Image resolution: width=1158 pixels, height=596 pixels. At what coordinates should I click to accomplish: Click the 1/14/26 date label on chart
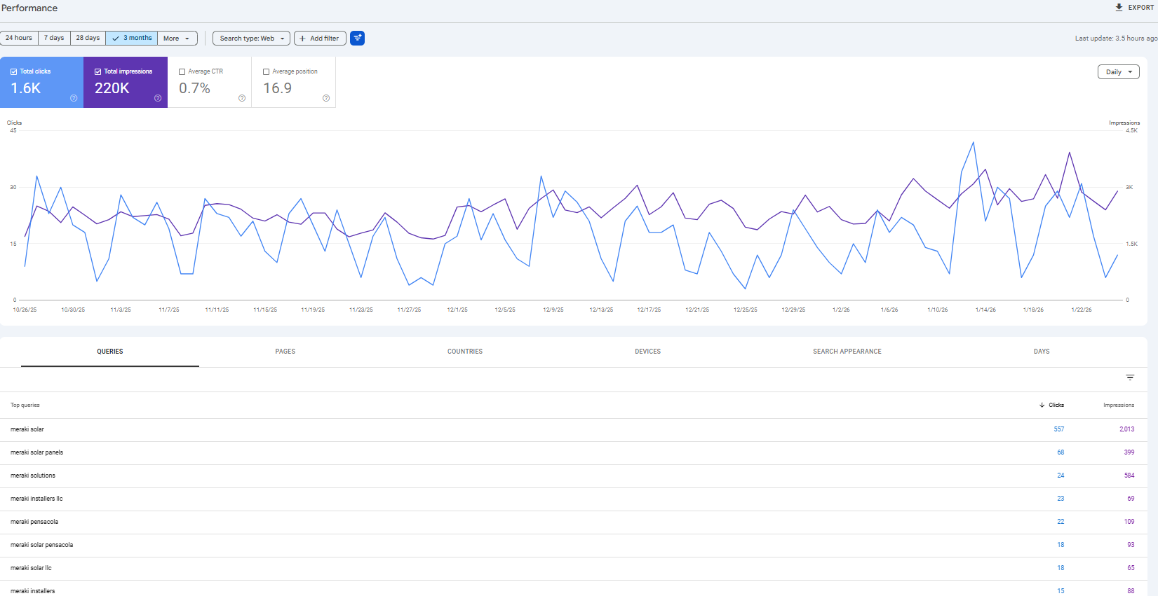click(986, 310)
